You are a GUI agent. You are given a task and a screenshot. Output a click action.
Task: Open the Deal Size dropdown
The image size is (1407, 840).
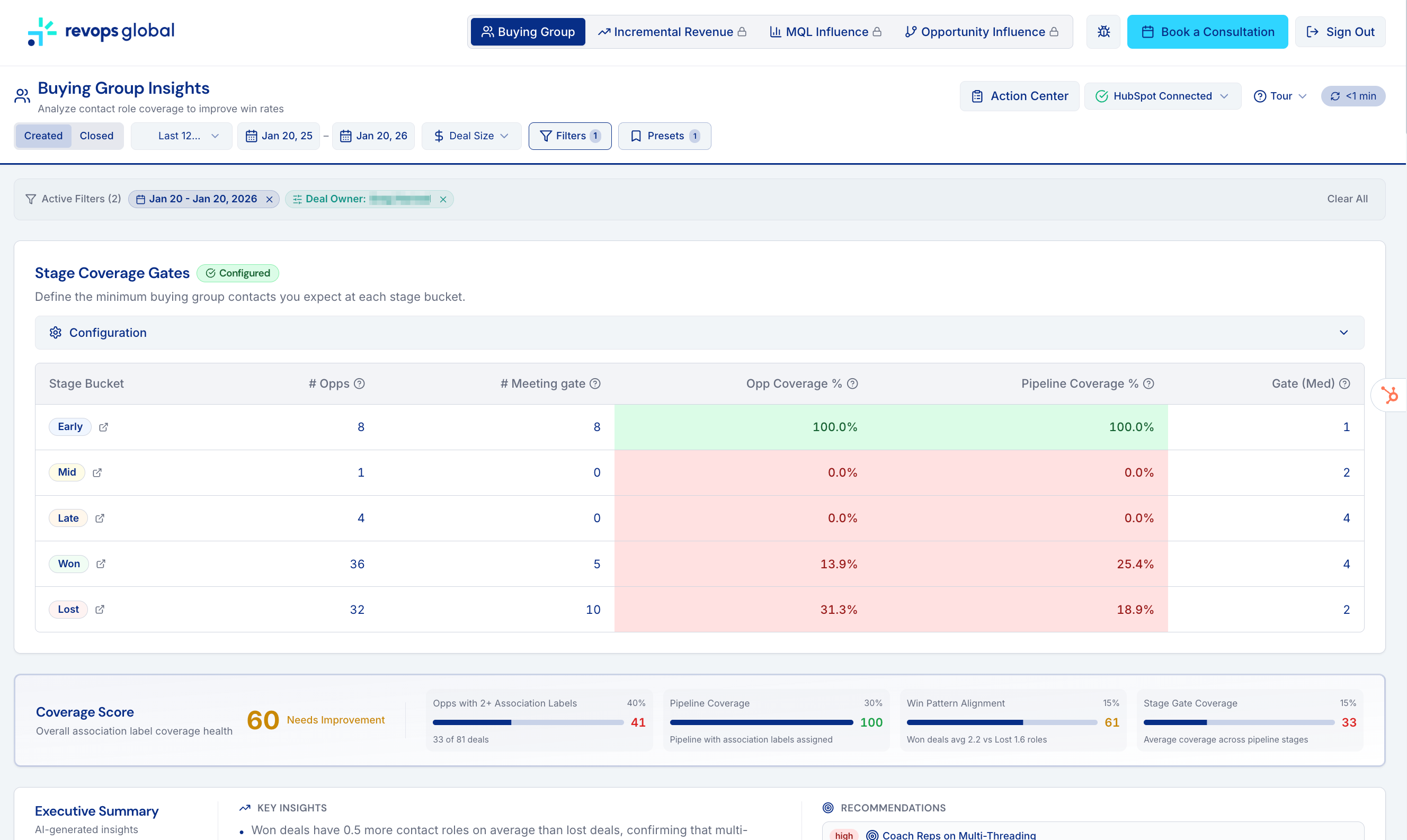point(471,136)
